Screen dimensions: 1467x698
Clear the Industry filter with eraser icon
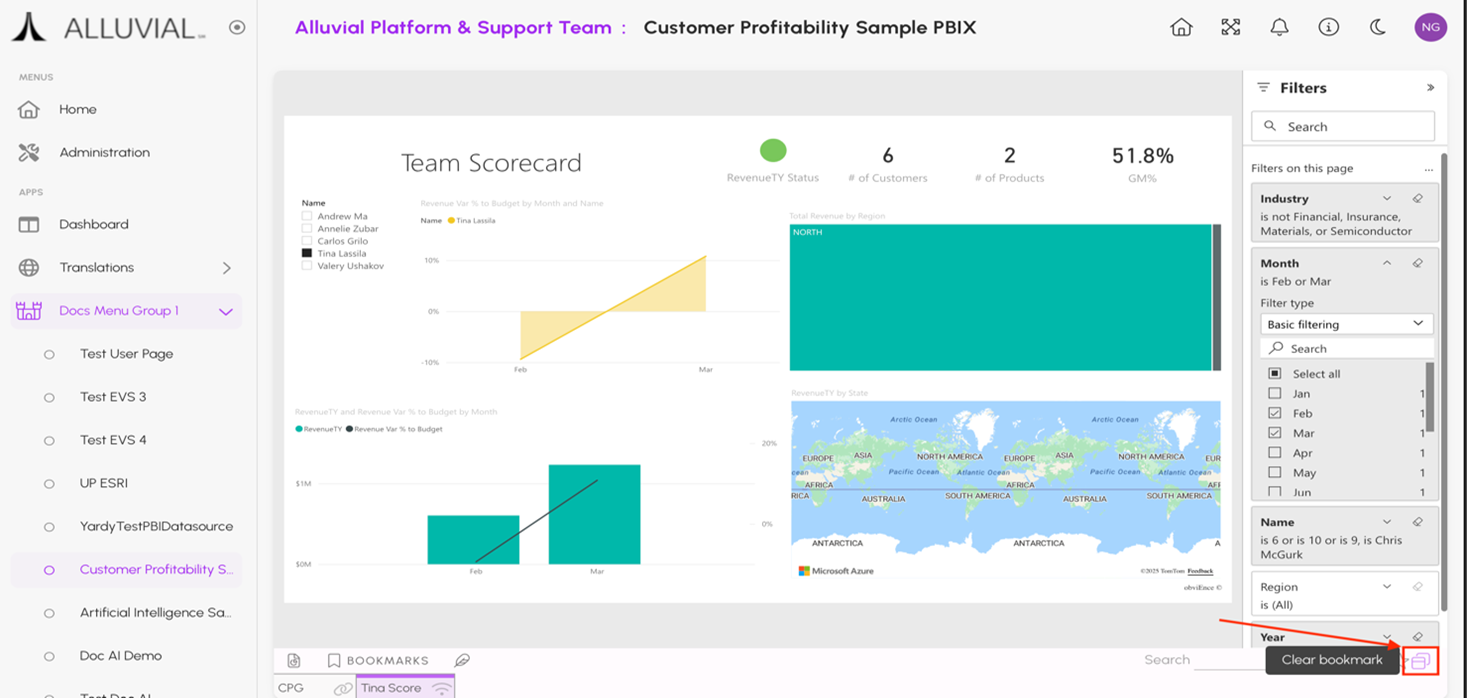click(1417, 199)
